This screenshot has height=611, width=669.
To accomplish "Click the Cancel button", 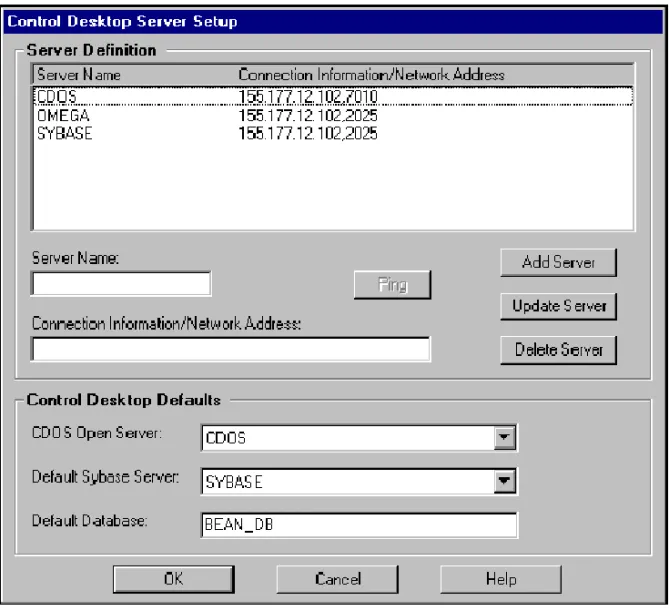I will point(337,579).
